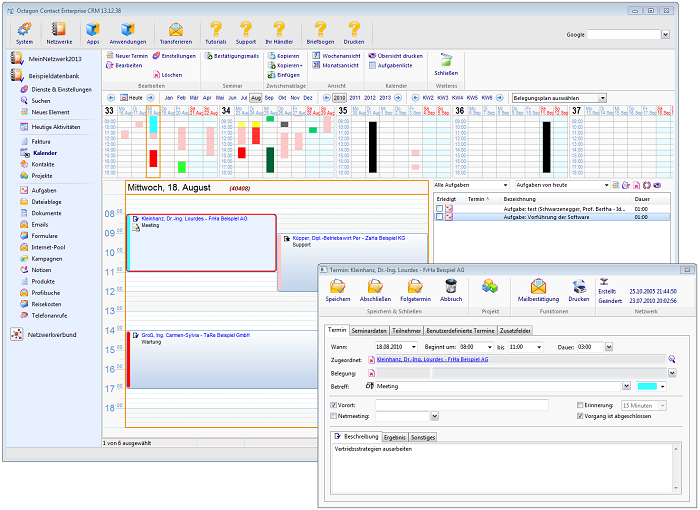Switch to Benutzerdefinierte Termine tab

tap(460, 330)
